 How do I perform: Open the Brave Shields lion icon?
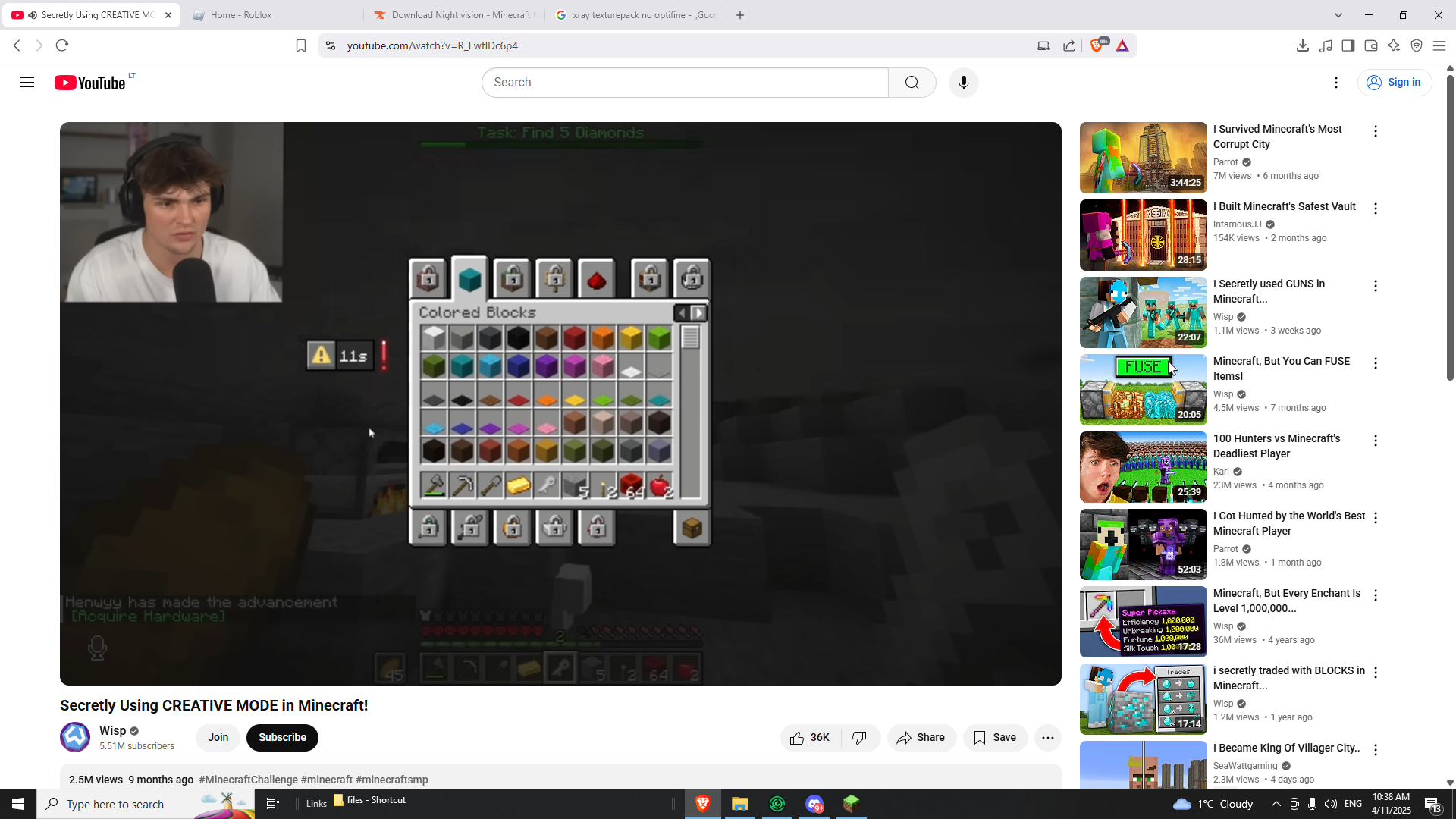click(1096, 45)
